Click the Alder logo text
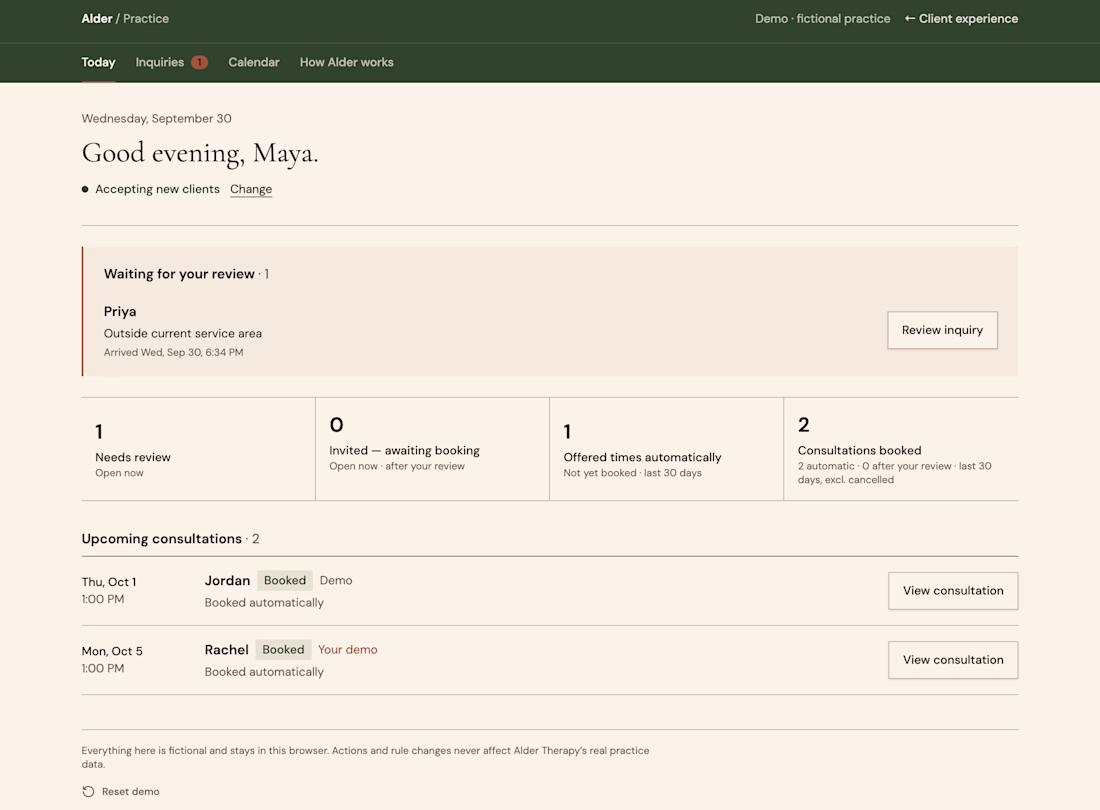This screenshot has width=1100, height=810. (97, 19)
